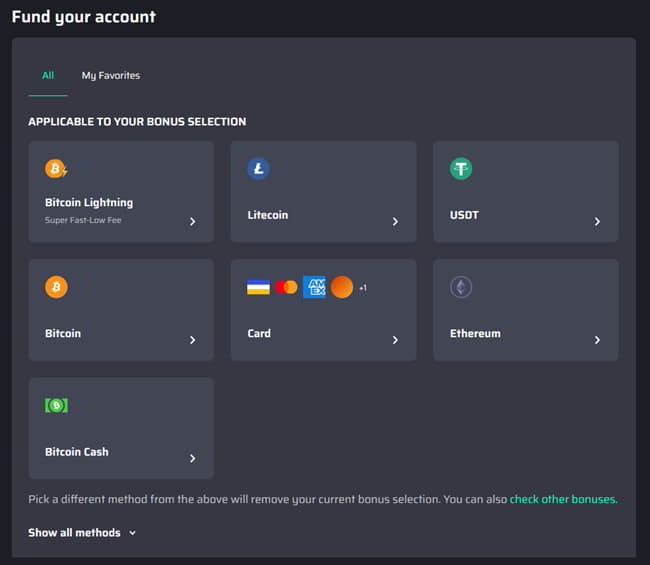
Task: Open Bitcoin Lightning via its arrow chevron
Action: click(192, 222)
